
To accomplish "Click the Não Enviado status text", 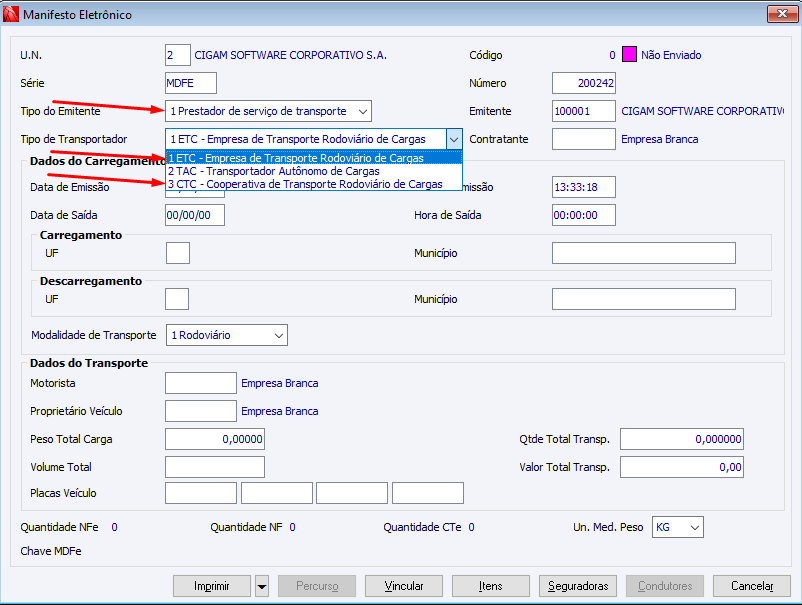I will [x=671, y=55].
